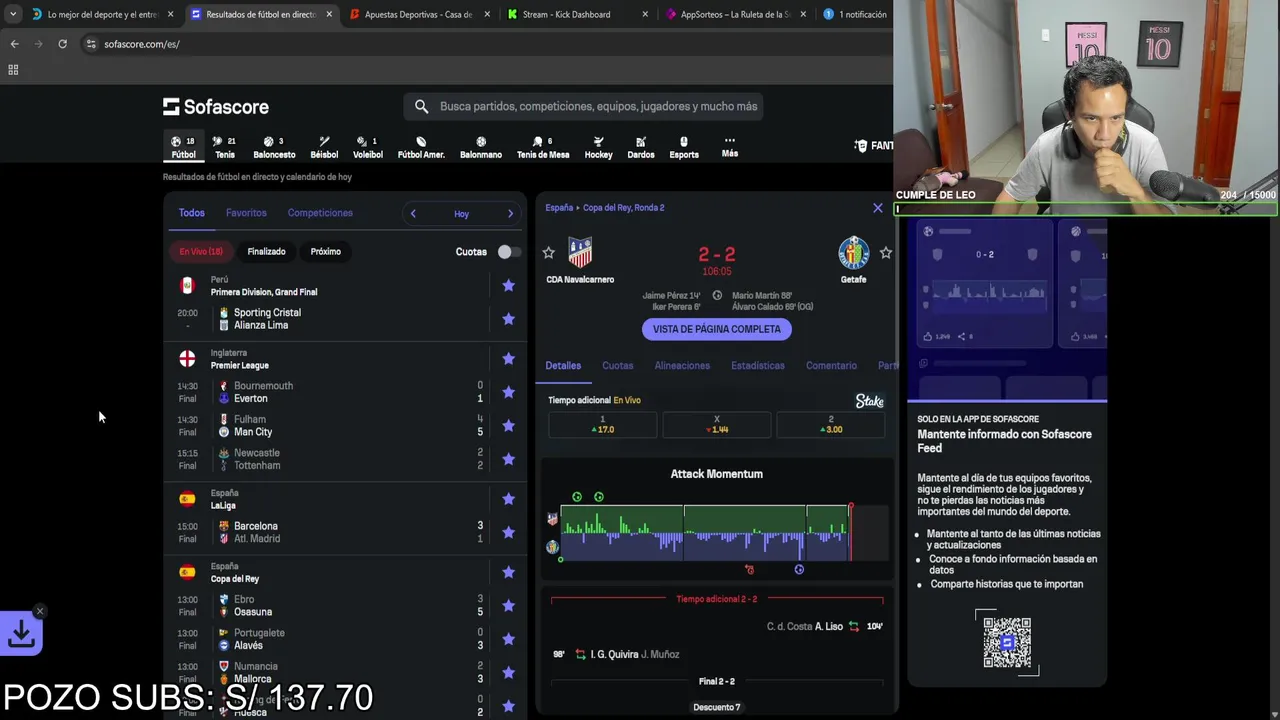This screenshot has height=720, width=1280.
Task: Open the Fútbol sport icon
Action: (x=183, y=147)
